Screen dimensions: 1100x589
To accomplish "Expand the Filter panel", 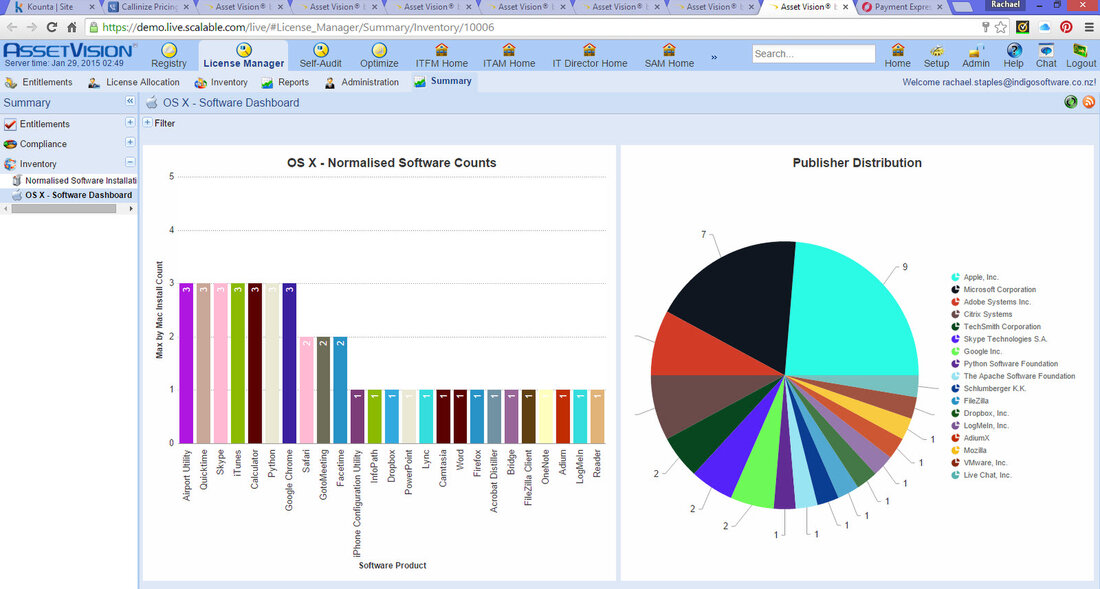I will [148, 123].
